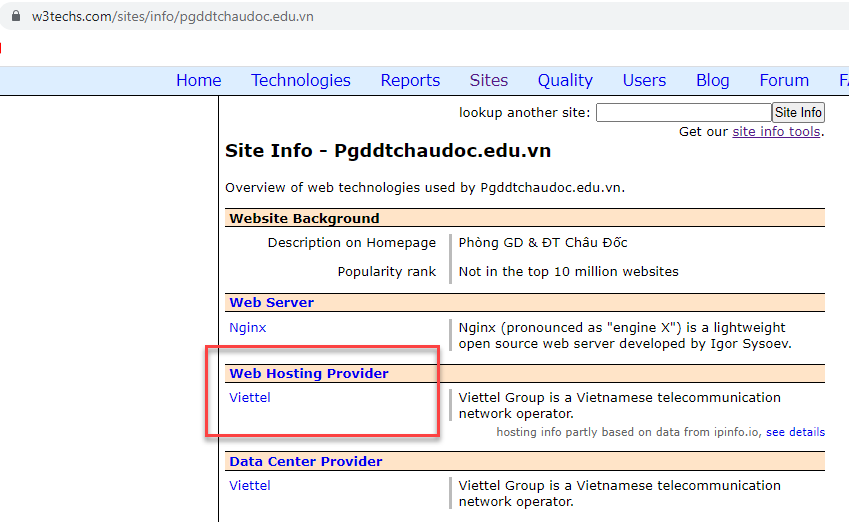Open the Web Server heading link

(x=271, y=303)
